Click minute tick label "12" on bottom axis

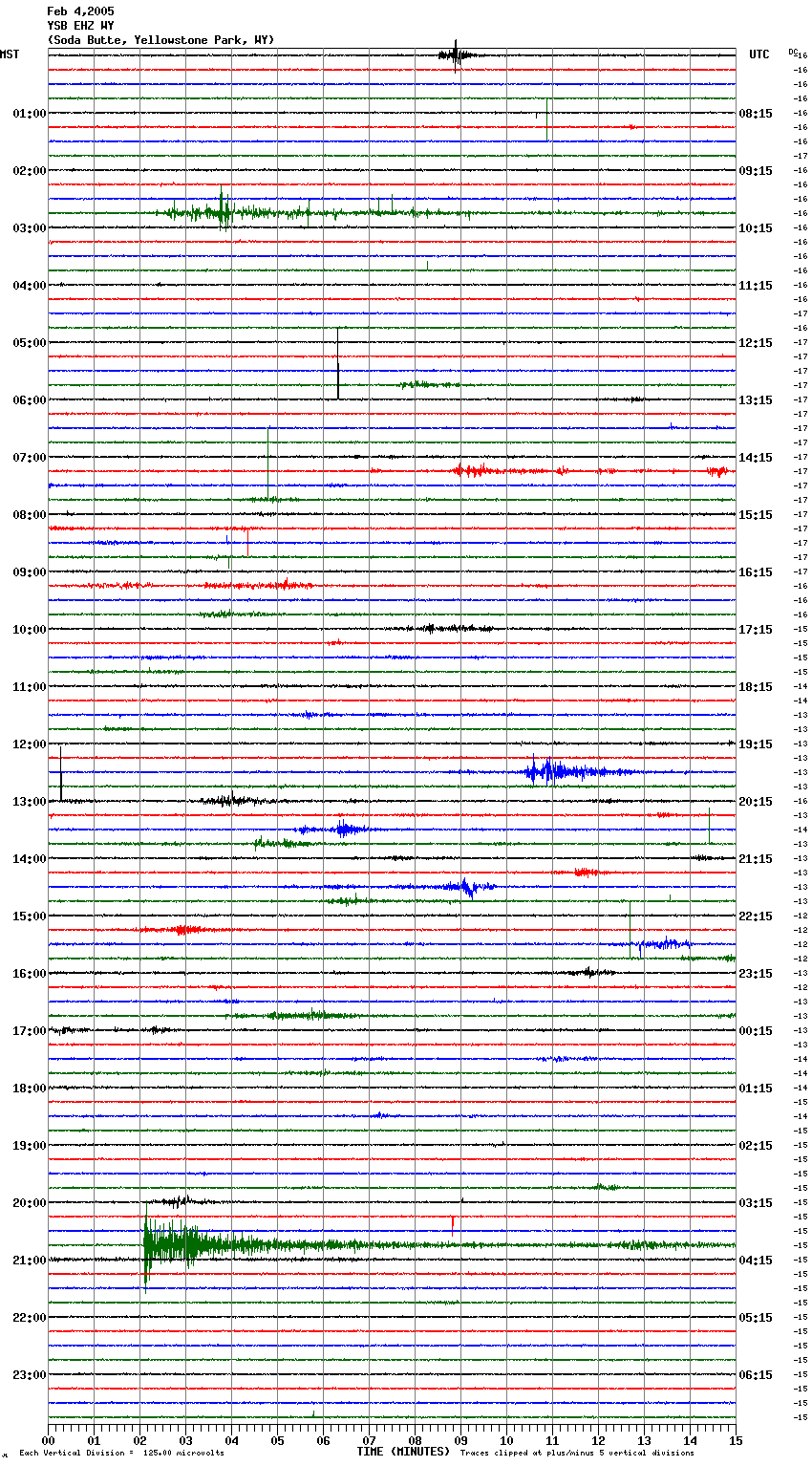click(598, 1440)
